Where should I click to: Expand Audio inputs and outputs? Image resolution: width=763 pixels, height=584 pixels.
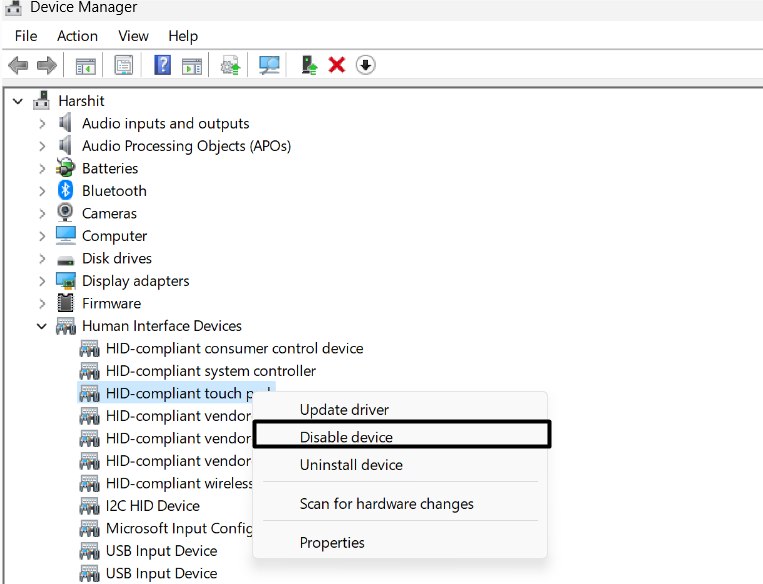tap(42, 124)
